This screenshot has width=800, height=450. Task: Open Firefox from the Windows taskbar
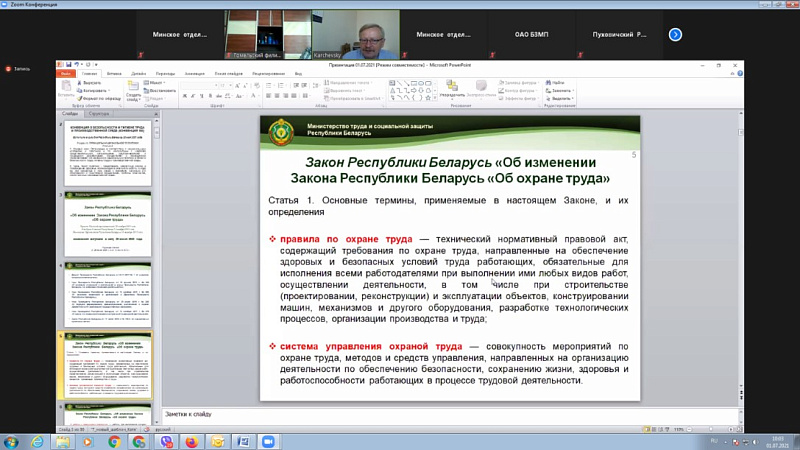(x=192, y=442)
